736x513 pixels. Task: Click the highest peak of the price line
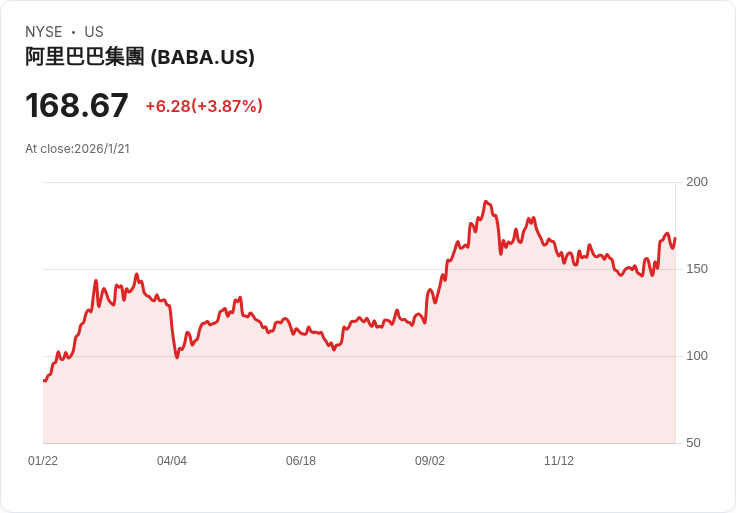(x=486, y=201)
